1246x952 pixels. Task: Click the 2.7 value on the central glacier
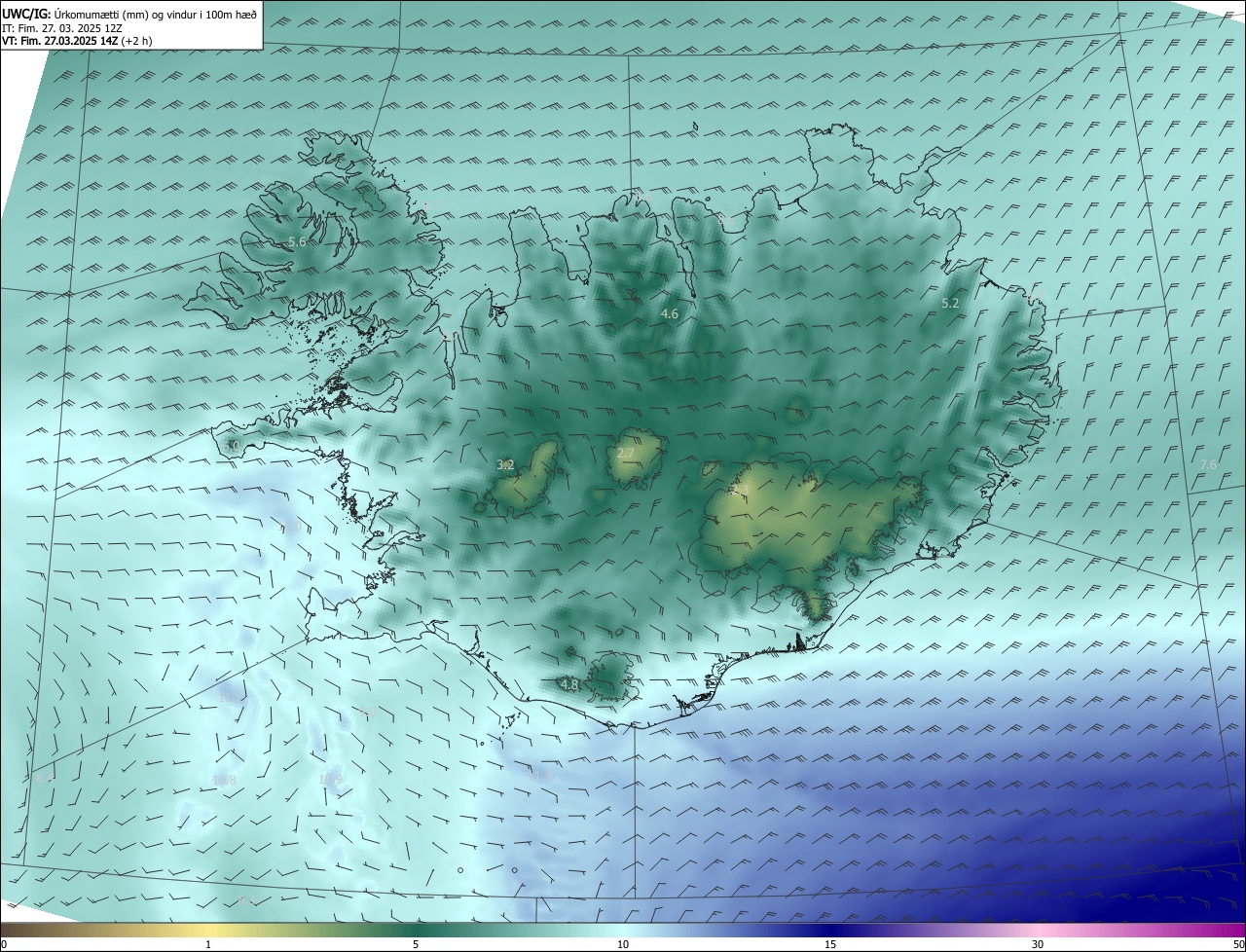click(x=626, y=454)
